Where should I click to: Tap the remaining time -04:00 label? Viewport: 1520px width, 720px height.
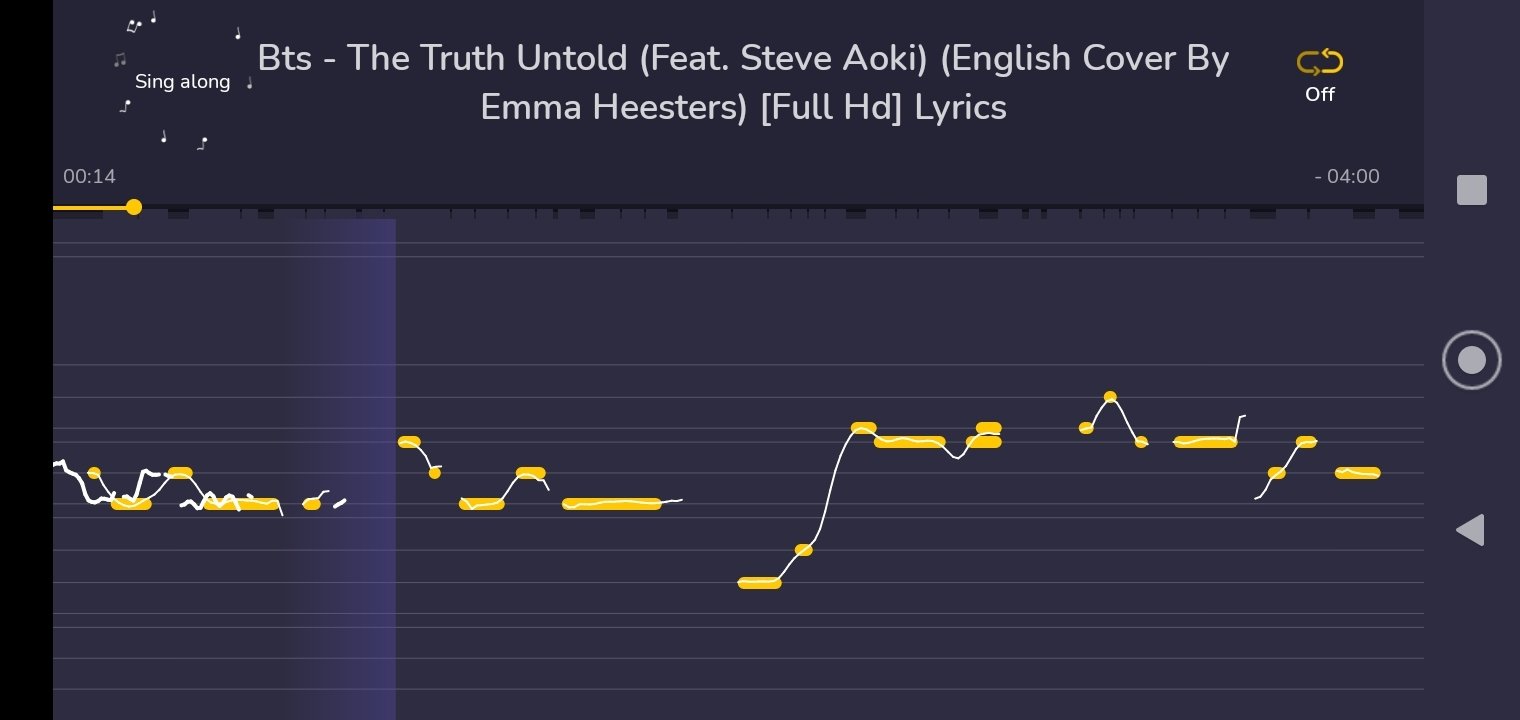1347,176
